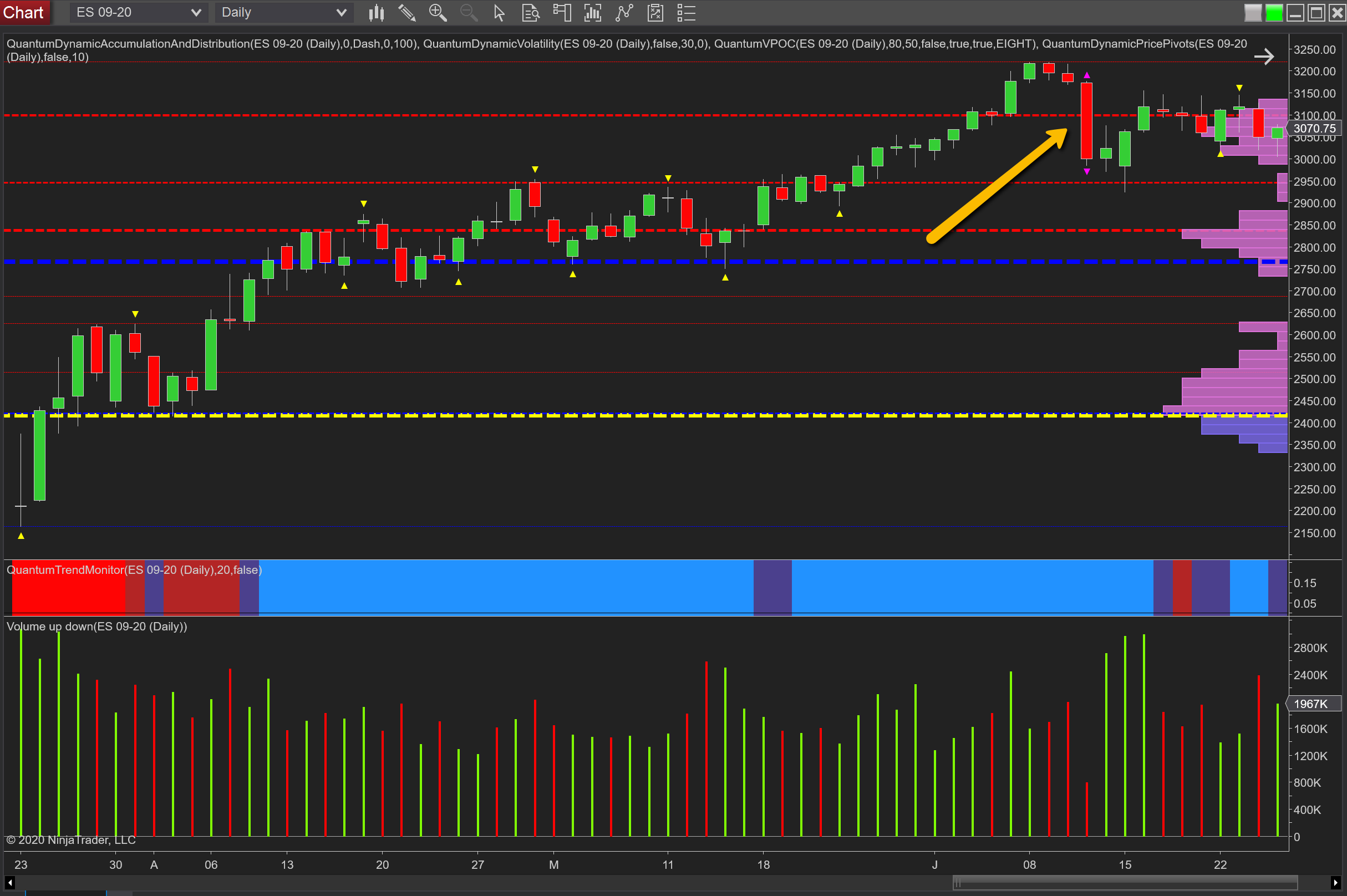
Task: Open the data box icon
Action: coord(531,13)
